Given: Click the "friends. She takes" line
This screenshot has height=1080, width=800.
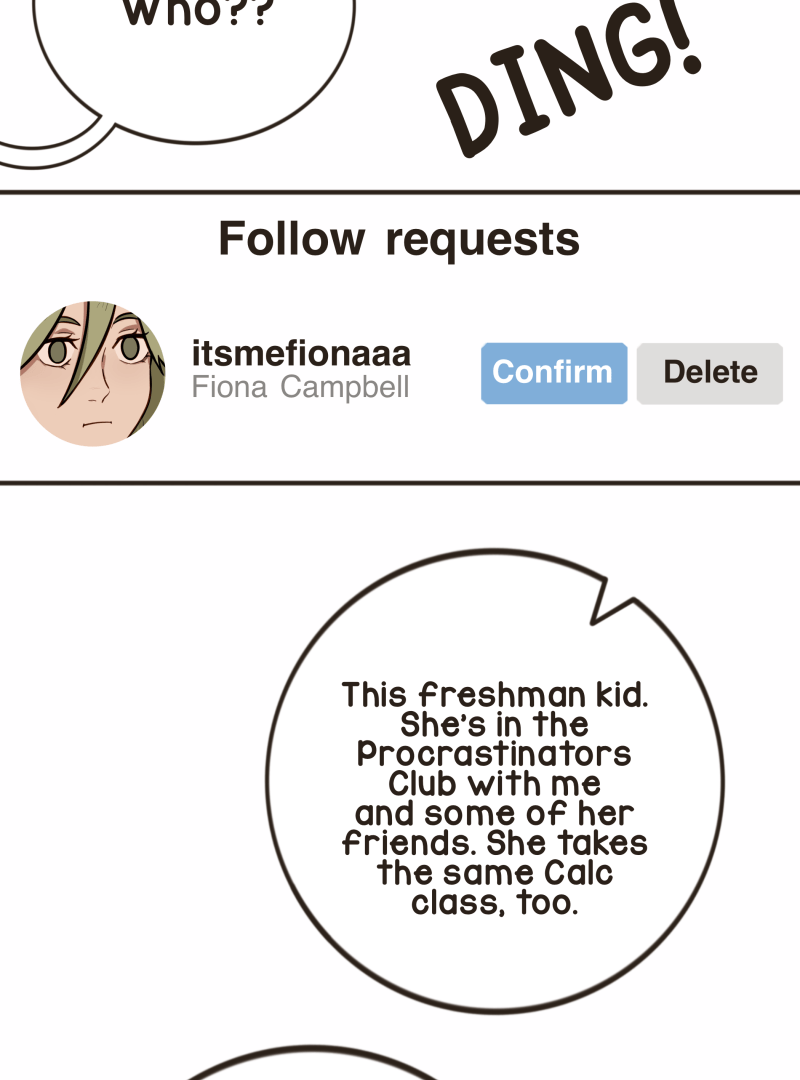Looking at the screenshot, I should [495, 843].
